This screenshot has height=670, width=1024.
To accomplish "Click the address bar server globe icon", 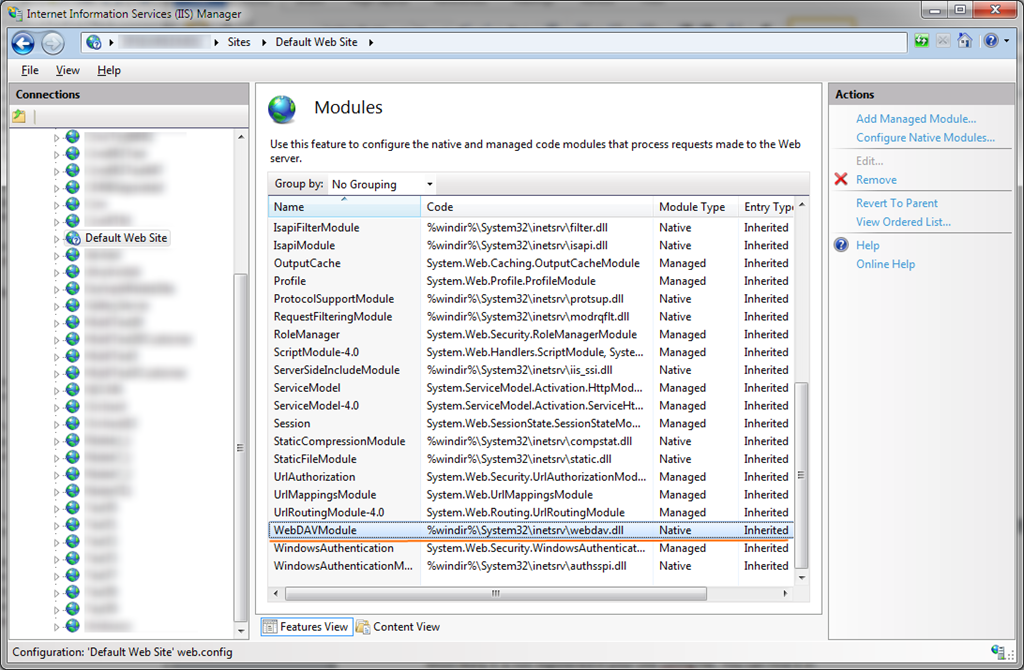I will coord(94,42).
